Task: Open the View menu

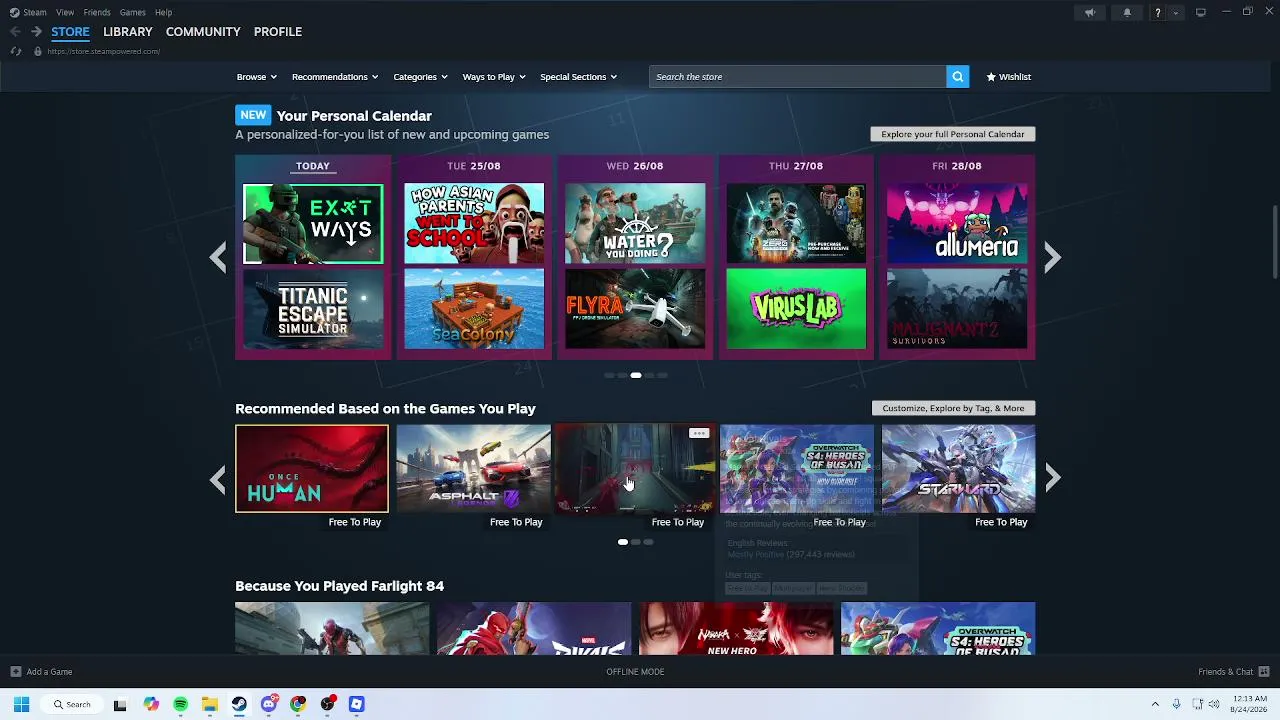Action: (65, 12)
